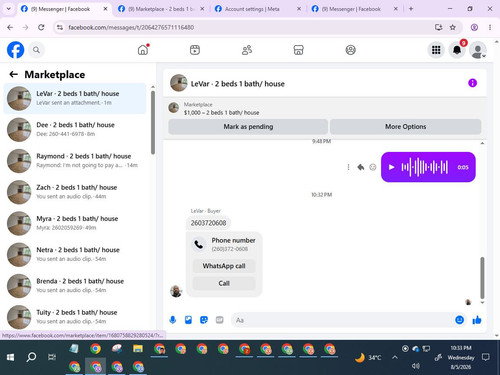Click the WhatsApp call button
This screenshot has width=500, height=375.
tap(224, 266)
